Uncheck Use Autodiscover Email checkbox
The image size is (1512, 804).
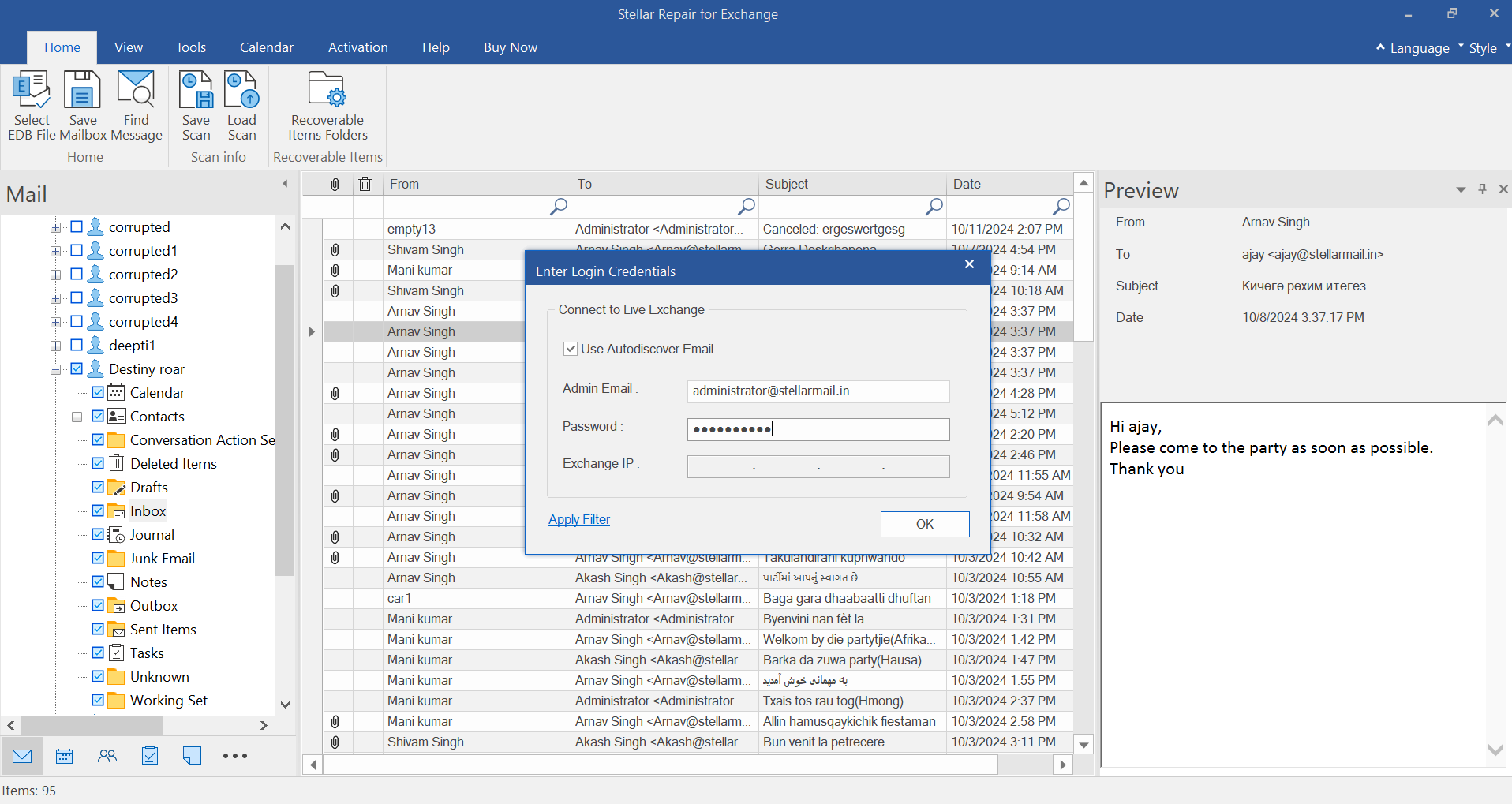pos(571,349)
